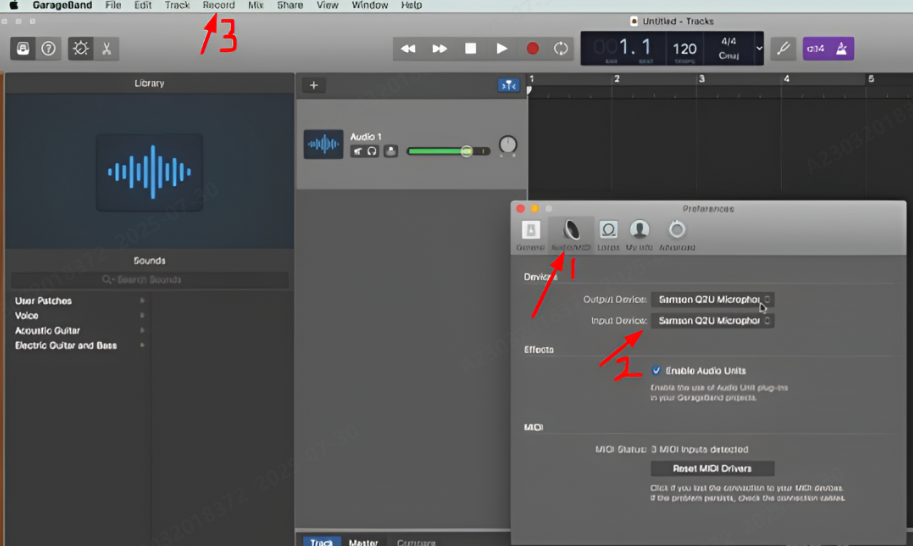Click bar 4 on the timeline ruler
This screenshot has height=546, width=913.
[x=787, y=79]
